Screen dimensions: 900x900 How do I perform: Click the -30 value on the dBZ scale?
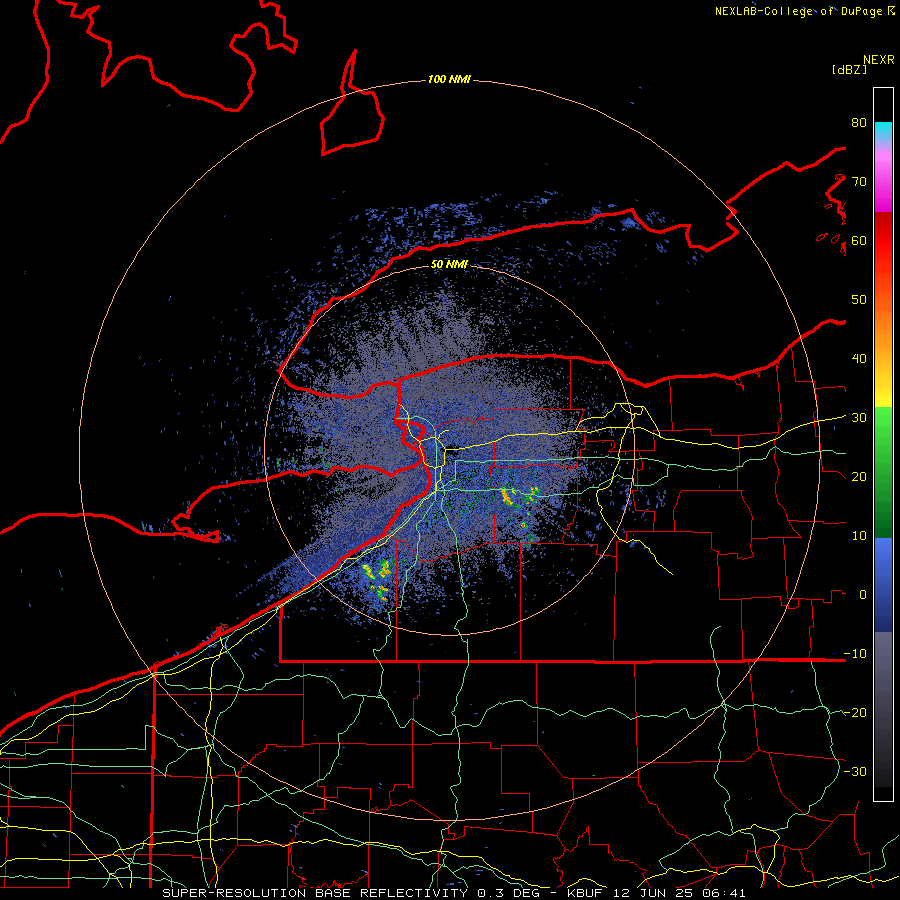click(x=855, y=772)
